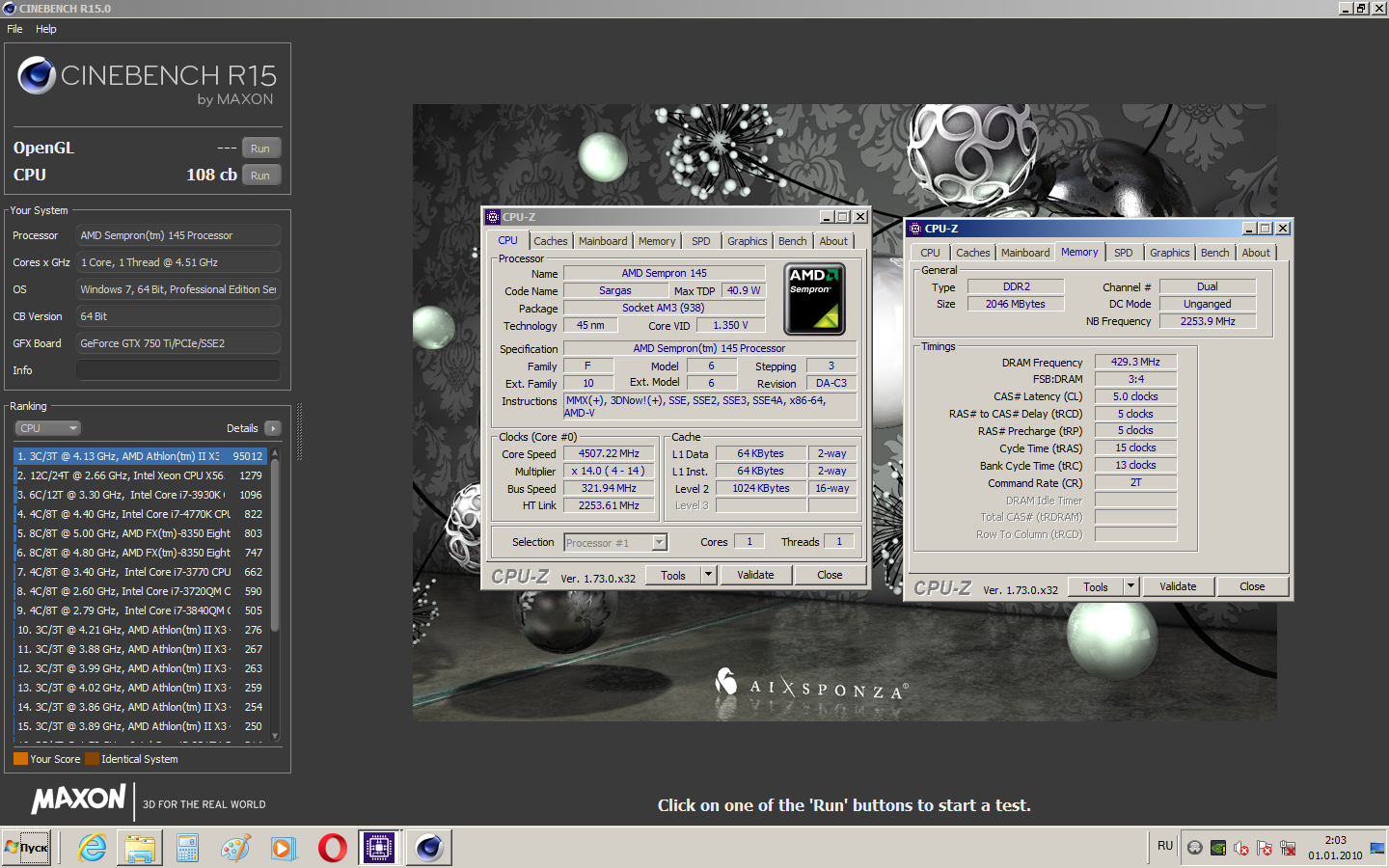The image size is (1389, 868).
Task: Click the orange Your Score legend swatch
Action: (20, 759)
